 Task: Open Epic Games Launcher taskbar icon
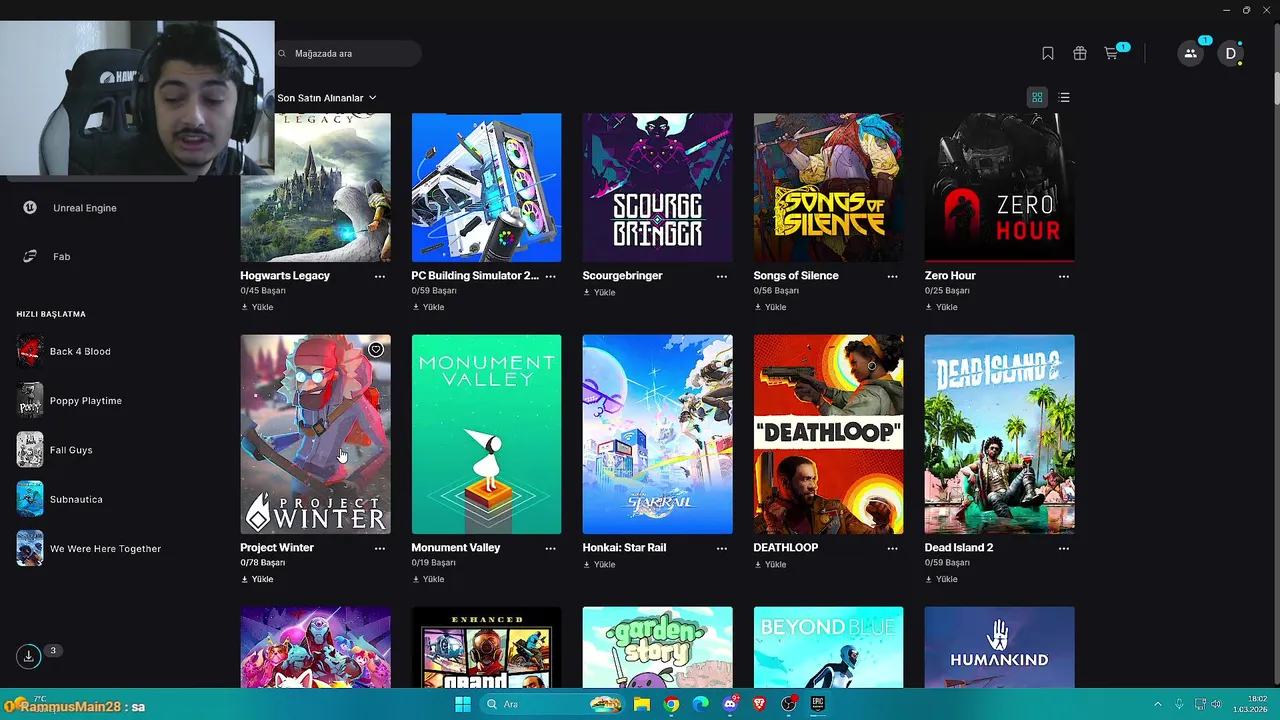[x=817, y=704]
